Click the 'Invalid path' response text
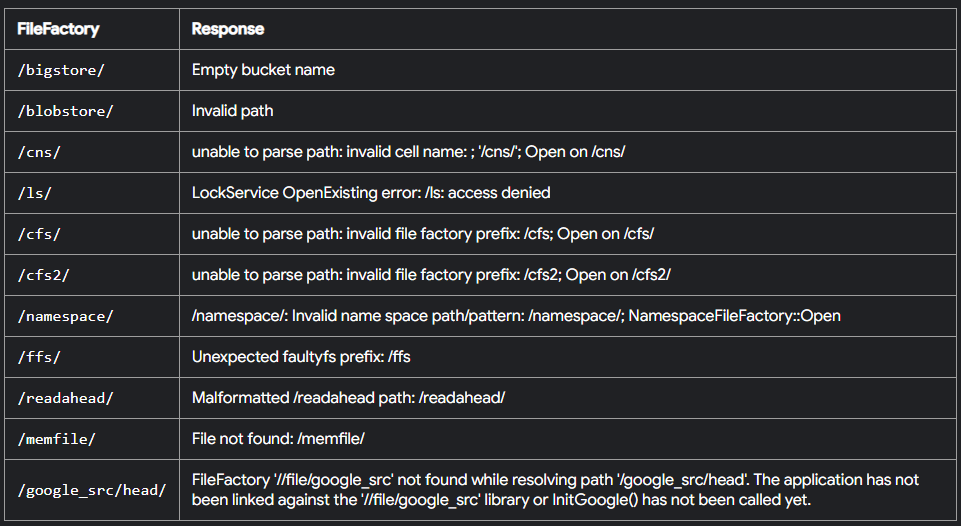Viewport: 961px width, 526px height. click(233, 111)
